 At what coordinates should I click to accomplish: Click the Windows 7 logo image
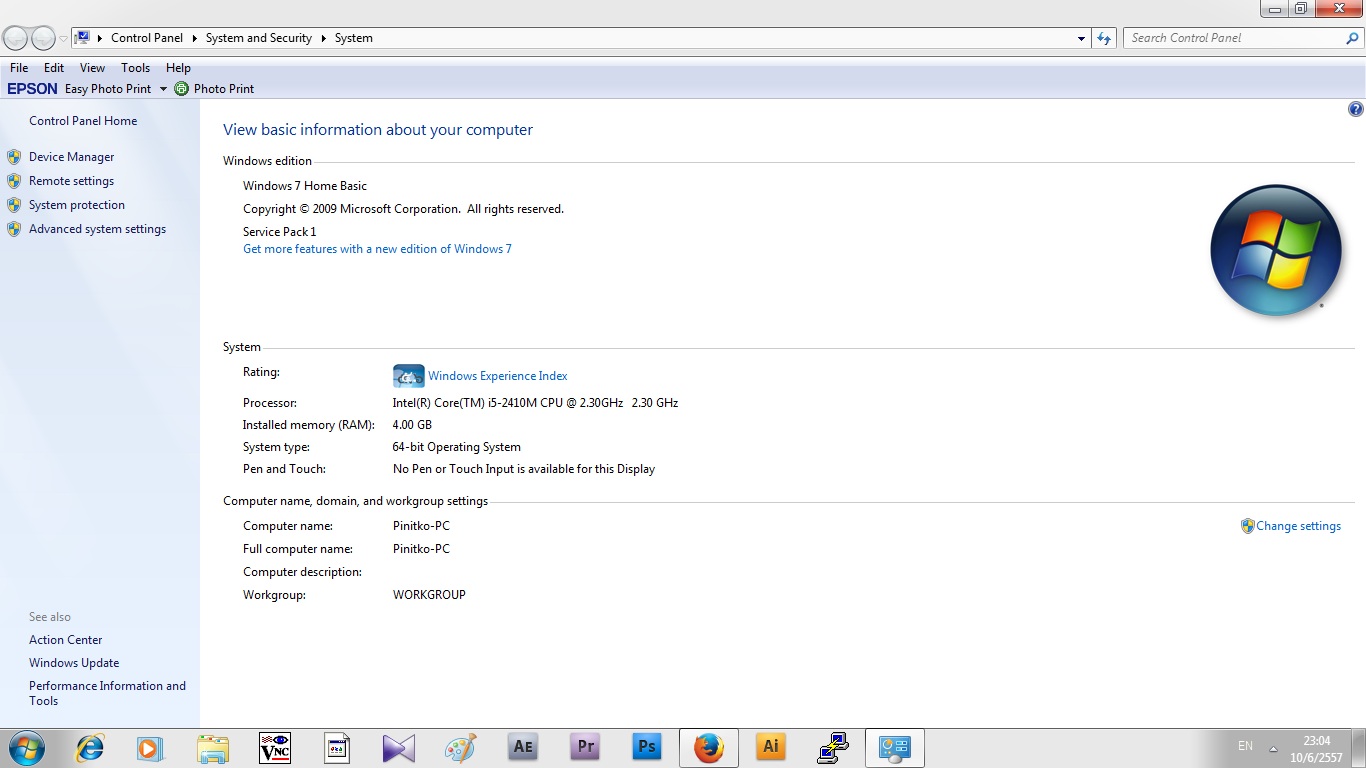pyautogui.click(x=1276, y=250)
